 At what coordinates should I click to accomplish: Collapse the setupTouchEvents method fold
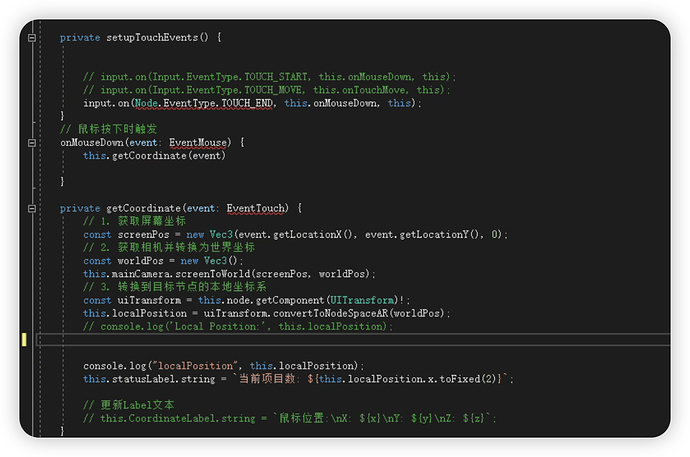[32, 38]
